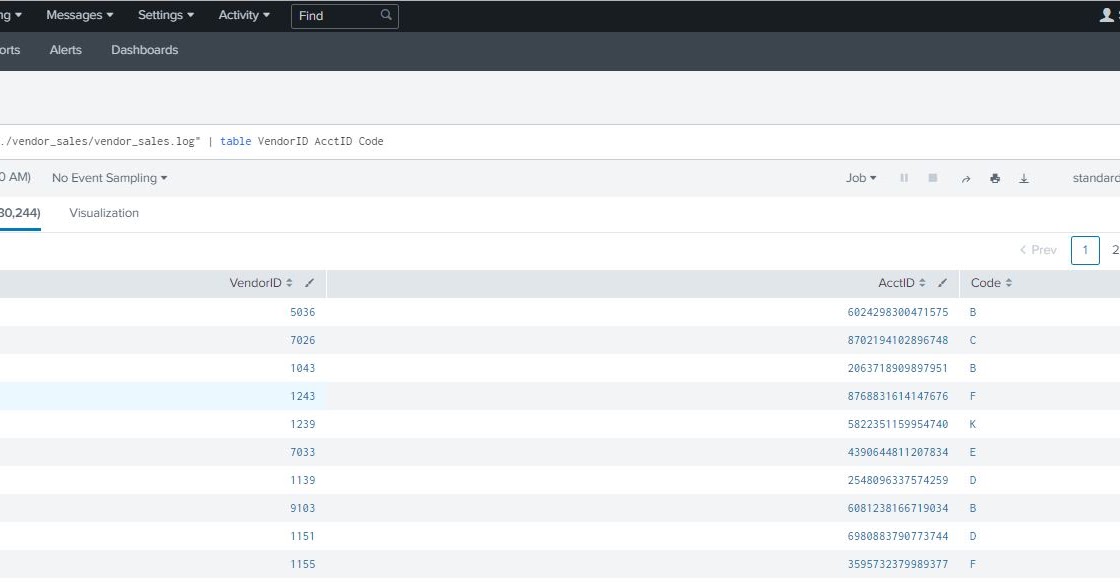This screenshot has height=588, width=1120.
Task: Export the search results
Action: click(1023, 177)
